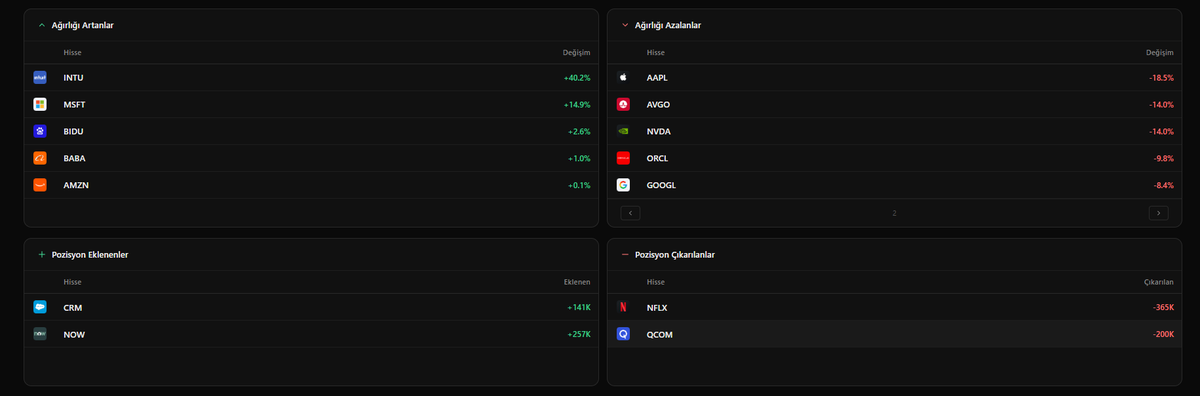
Task: Click the Eklenen column header
Action: click(577, 282)
